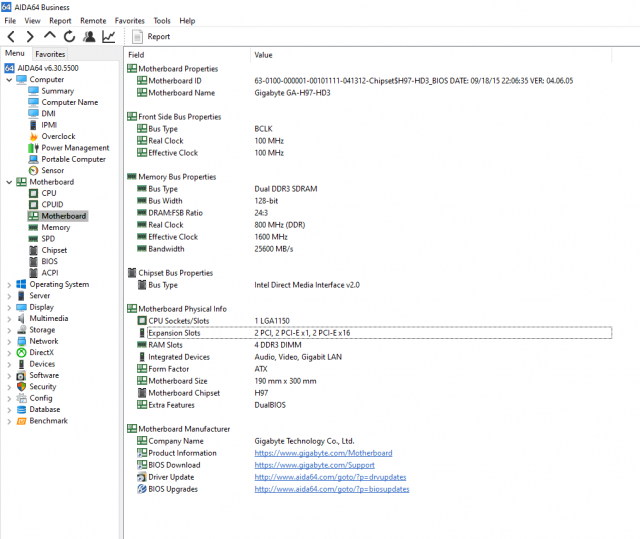
Task: Go up one level with Up arrow
Action: [x=50, y=37]
